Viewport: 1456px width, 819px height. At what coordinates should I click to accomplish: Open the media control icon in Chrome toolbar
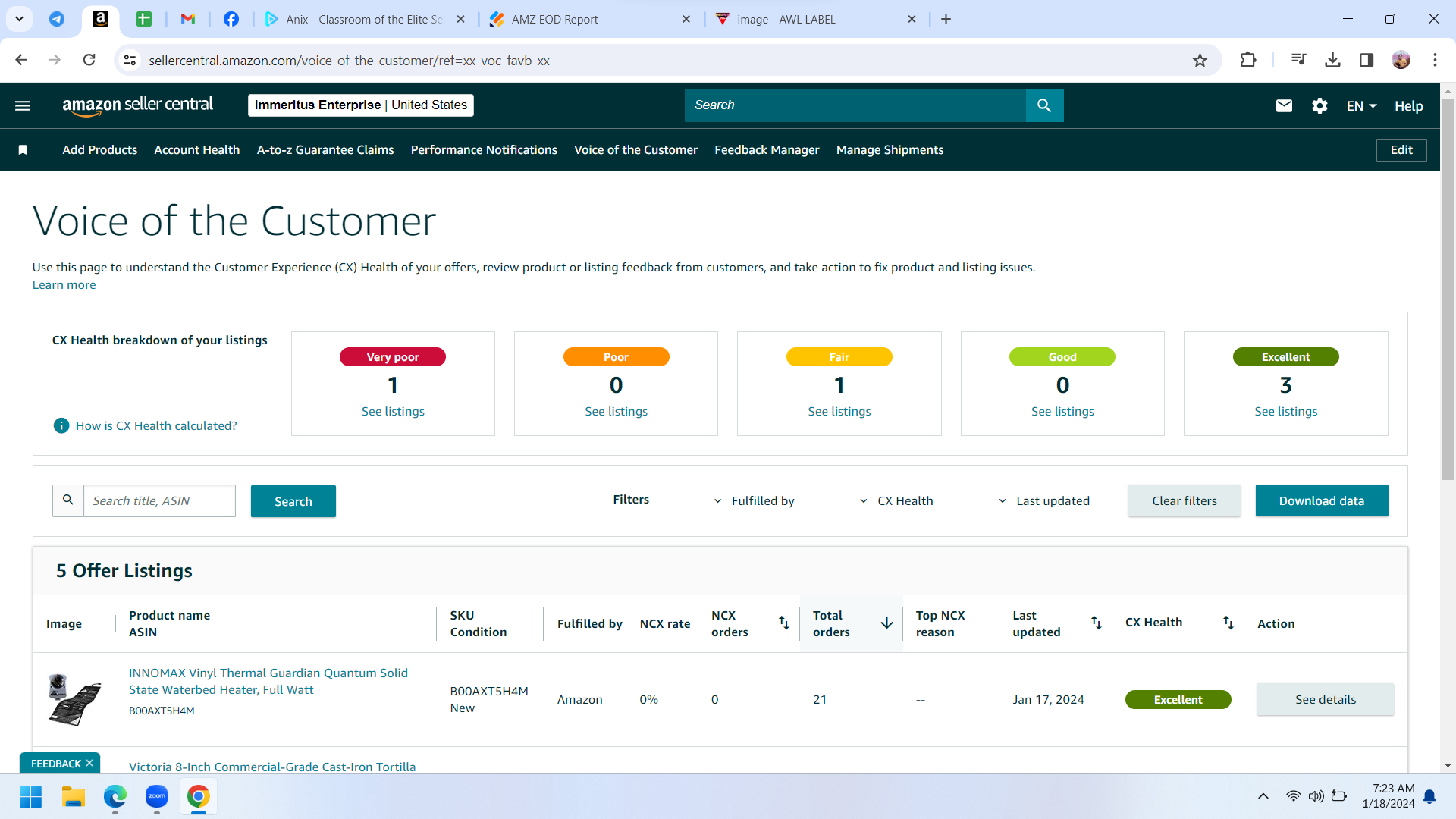(1298, 60)
